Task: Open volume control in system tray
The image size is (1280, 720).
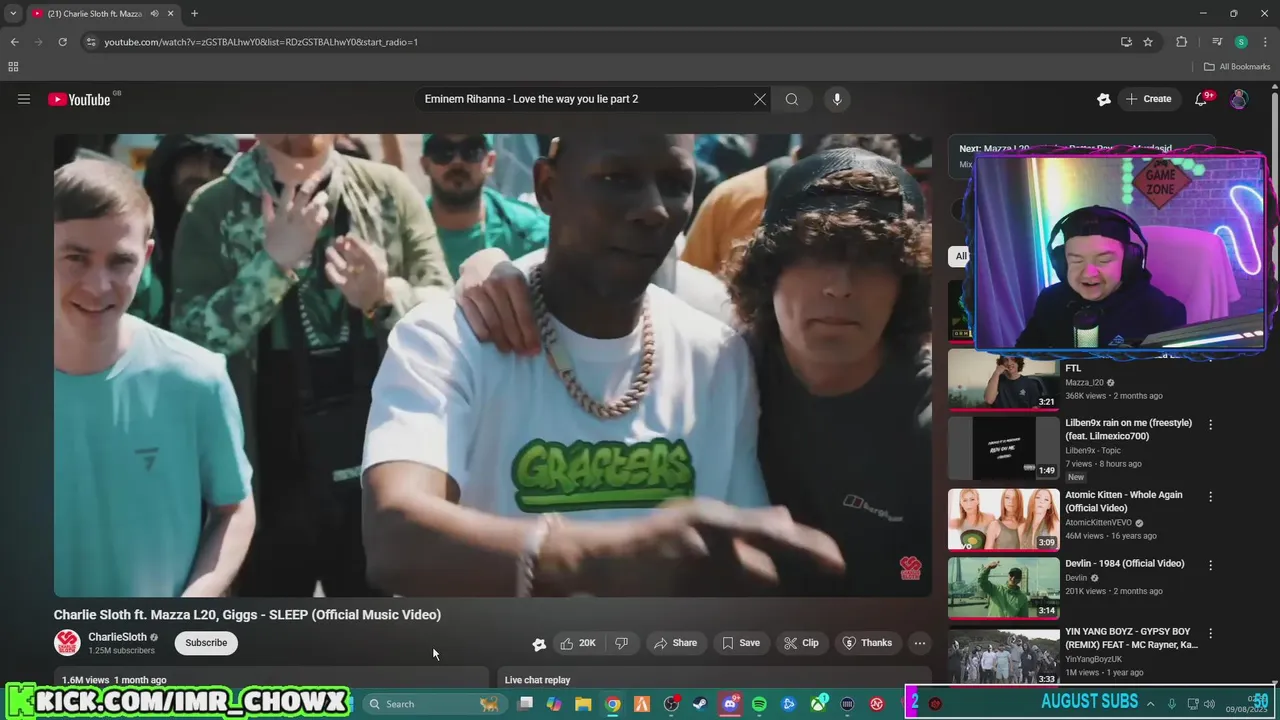Action: click(x=1209, y=704)
